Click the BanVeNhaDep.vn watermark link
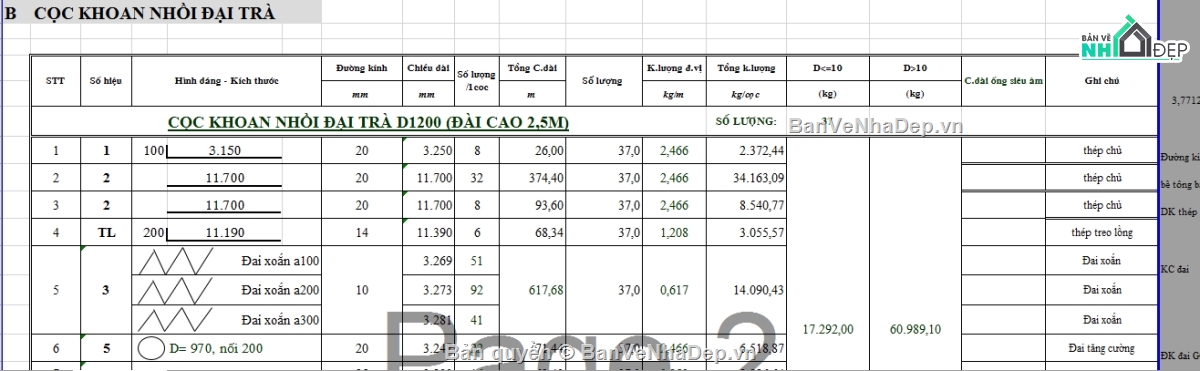Viewport: 1200px width, 371px height. tap(876, 126)
